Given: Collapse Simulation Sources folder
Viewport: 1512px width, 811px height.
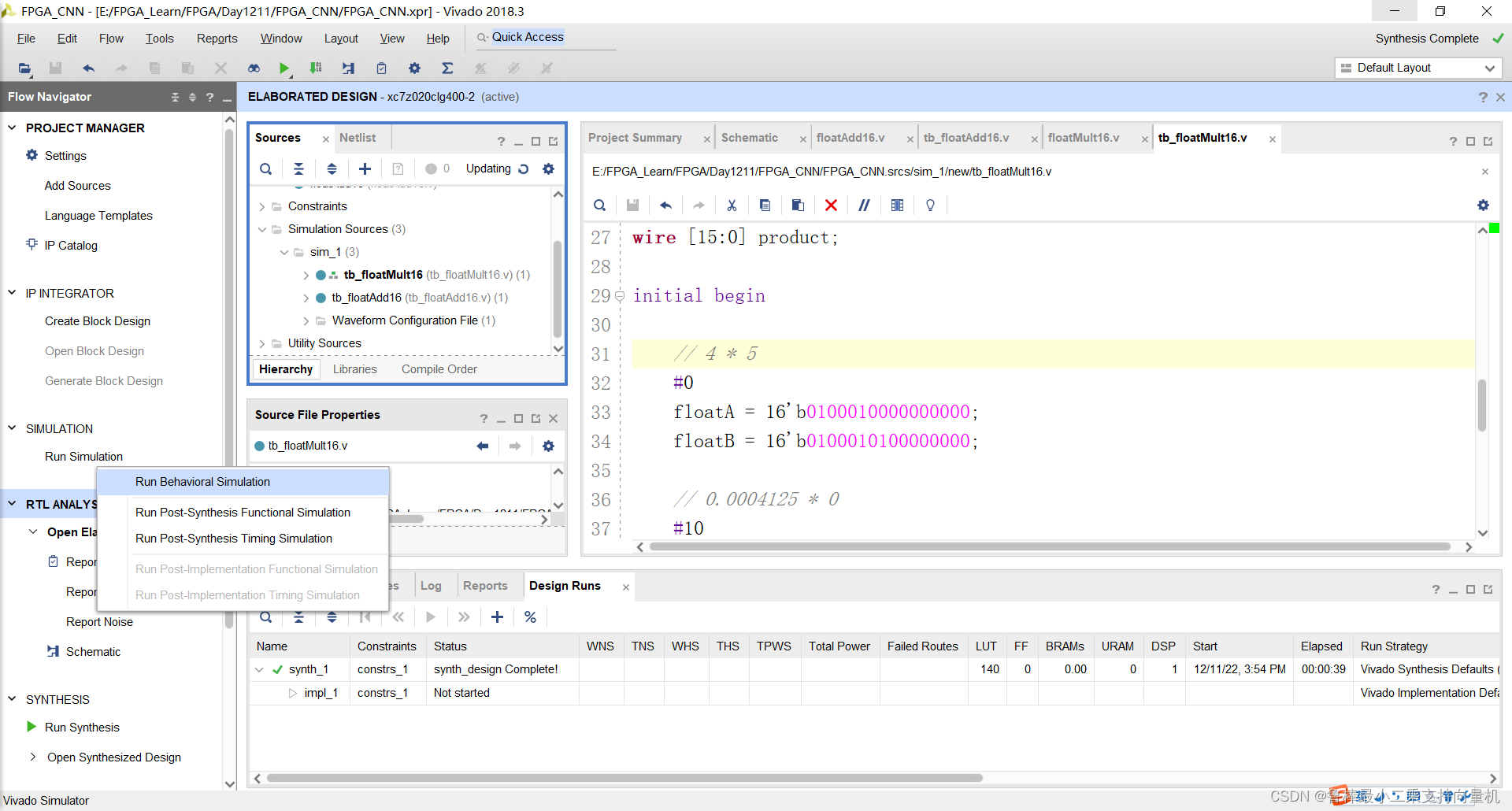Looking at the screenshot, I should 262,229.
